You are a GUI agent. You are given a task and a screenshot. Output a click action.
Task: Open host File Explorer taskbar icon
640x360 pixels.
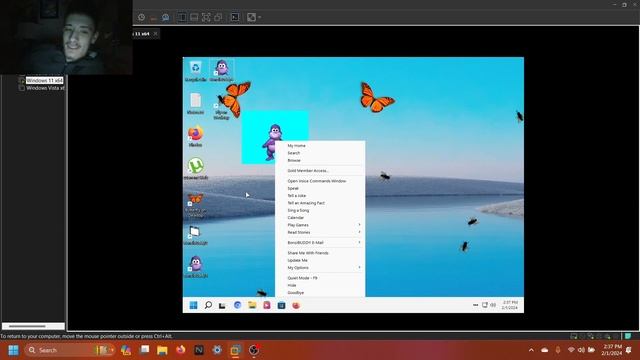[x=162, y=350]
